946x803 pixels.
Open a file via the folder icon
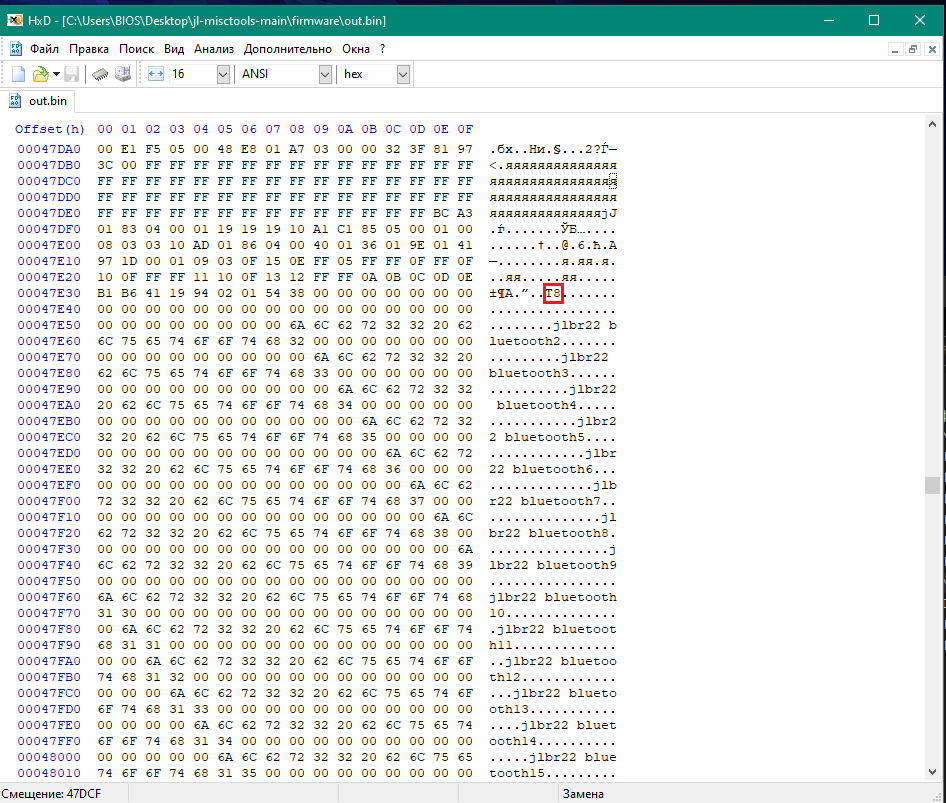point(40,74)
